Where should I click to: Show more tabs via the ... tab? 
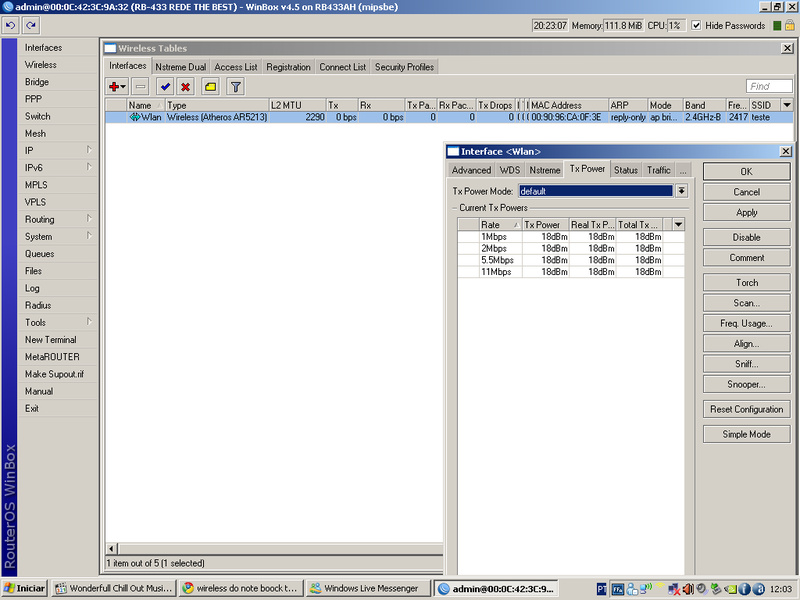coord(683,170)
